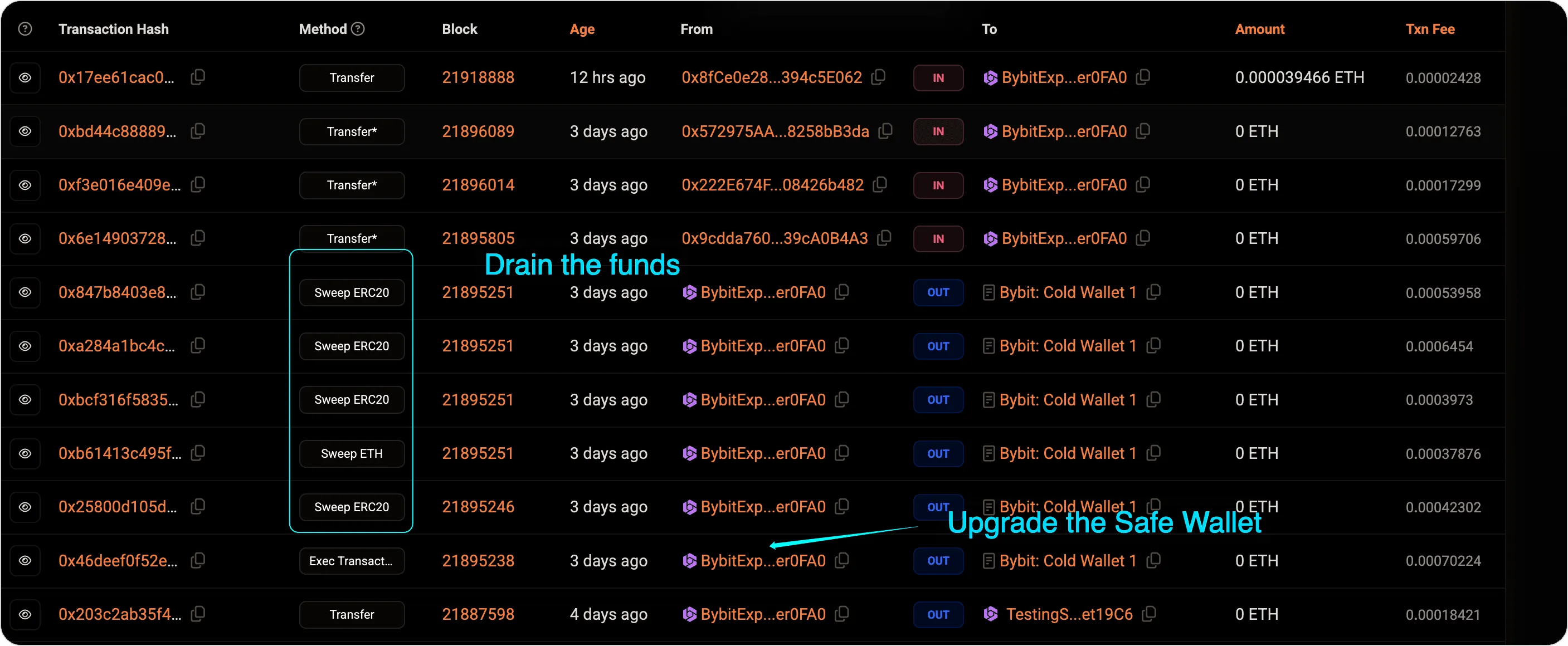Select the 0.00070224 transaction fee value
1568x646 pixels.
pos(1443,561)
